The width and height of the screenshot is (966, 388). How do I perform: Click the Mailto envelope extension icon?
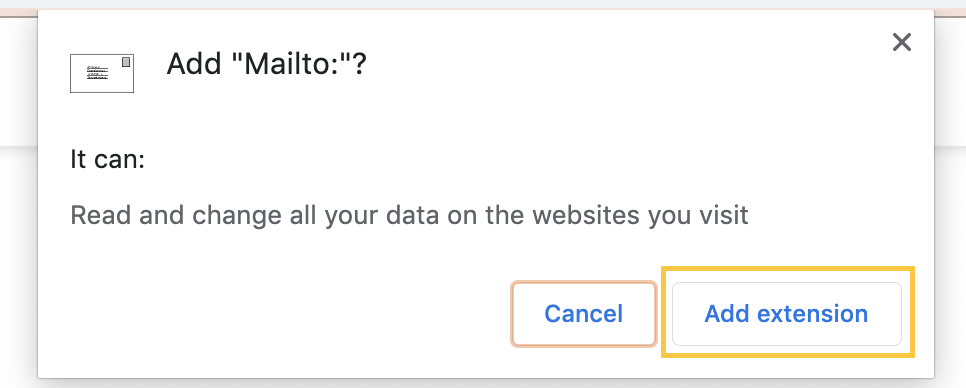click(102, 73)
